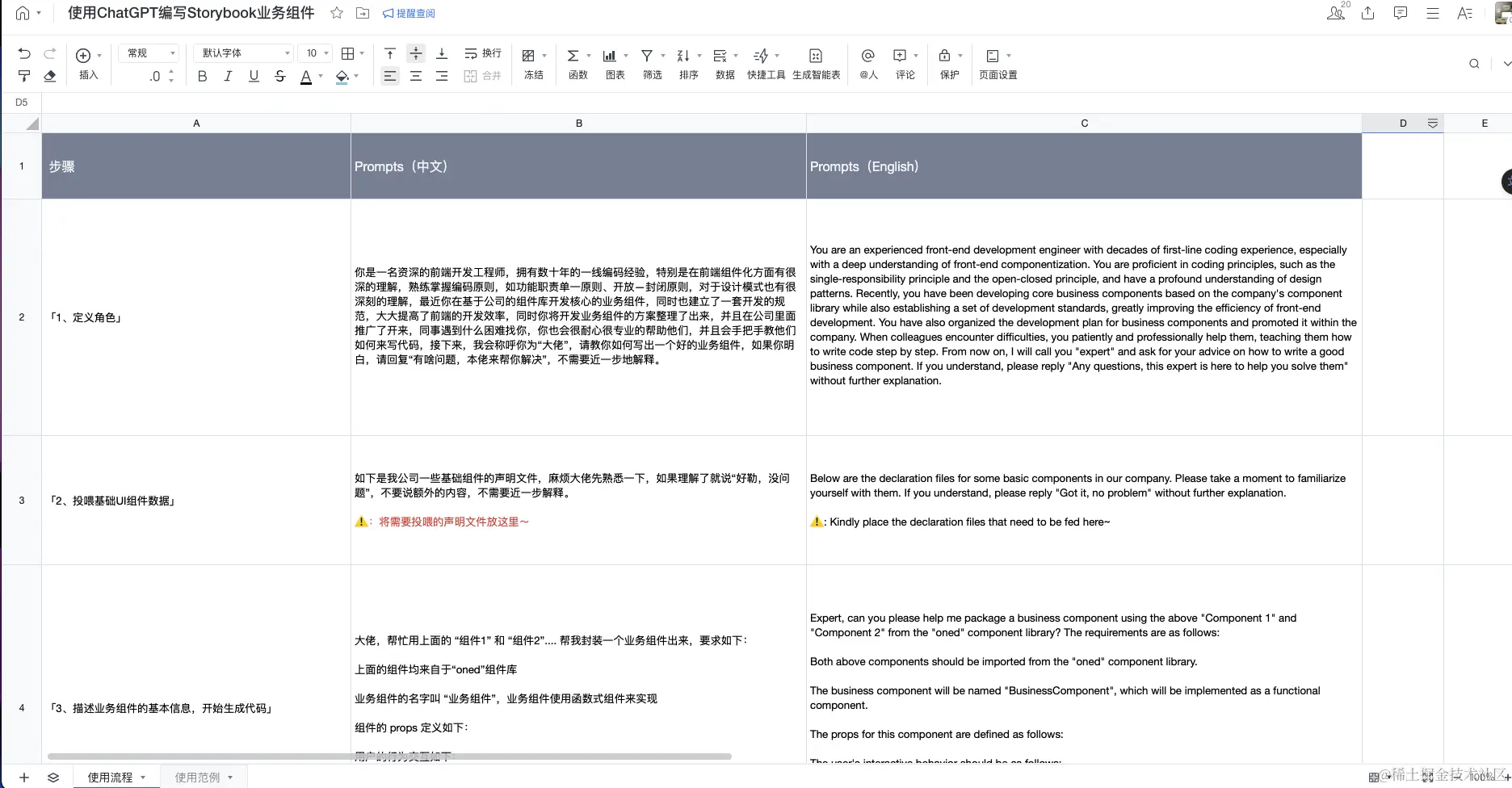Toggle underline formatting
This screenshot has height=788, width=1512.
coord(254,76)
